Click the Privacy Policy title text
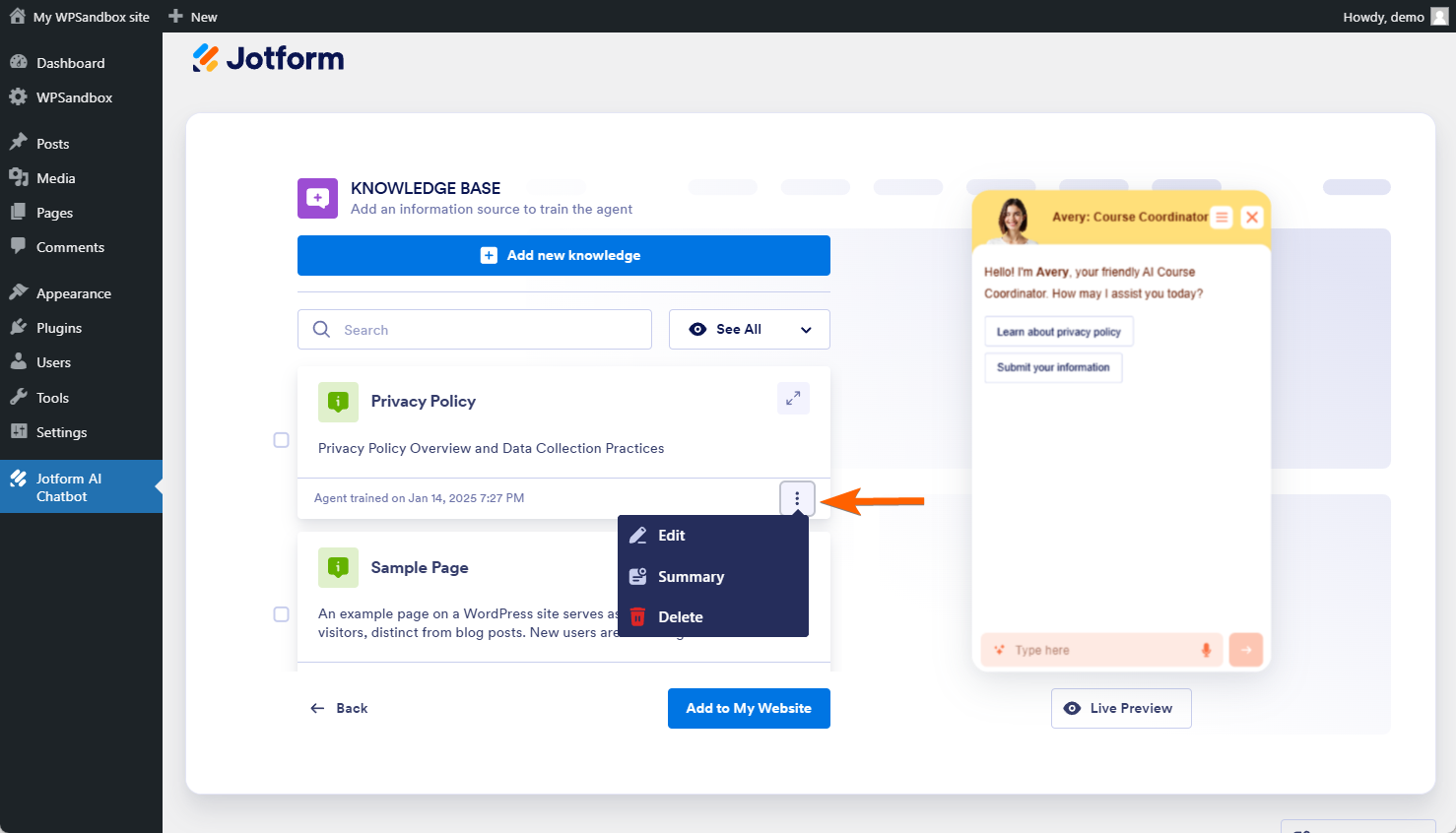The width and height of the screenshot is (1456, 833). tap(424, 401)
